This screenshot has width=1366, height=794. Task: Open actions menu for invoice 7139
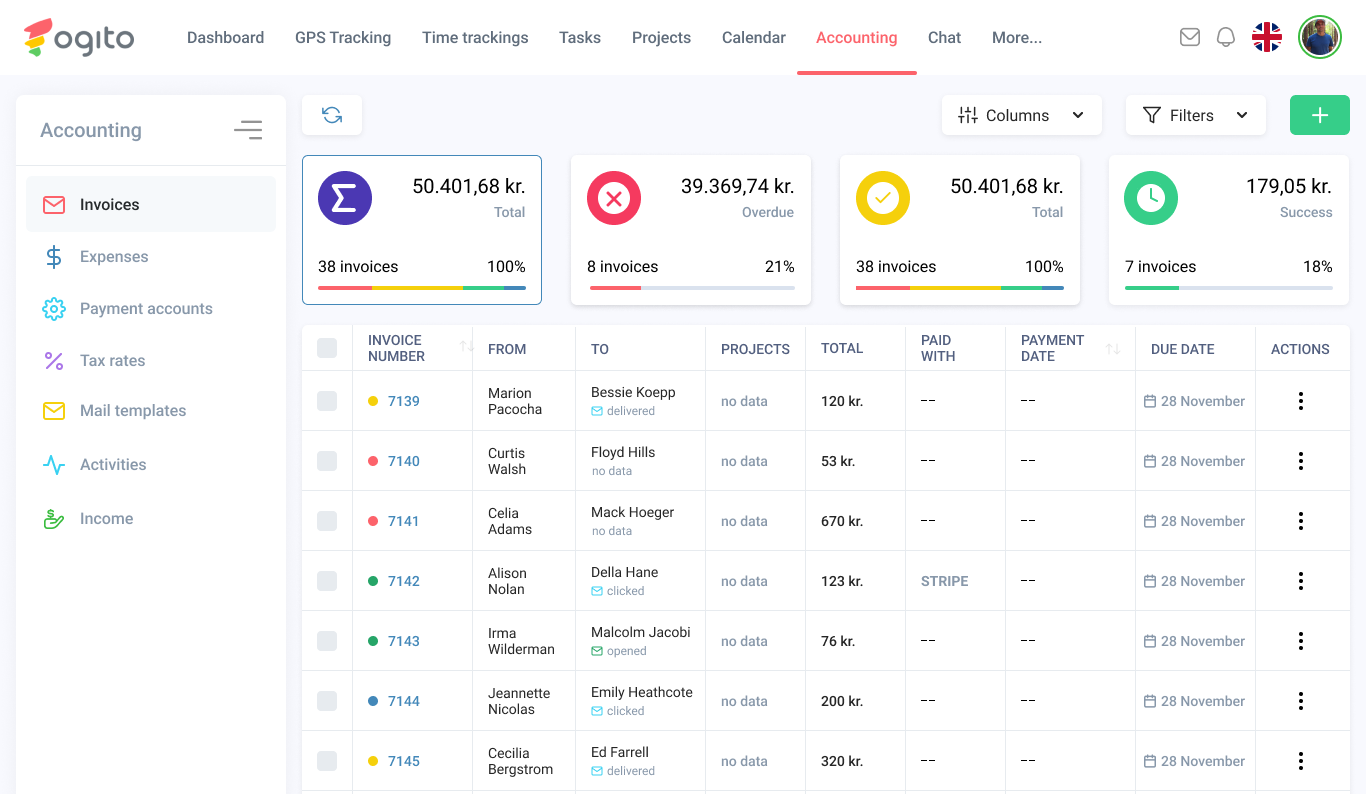[1300, 401]
